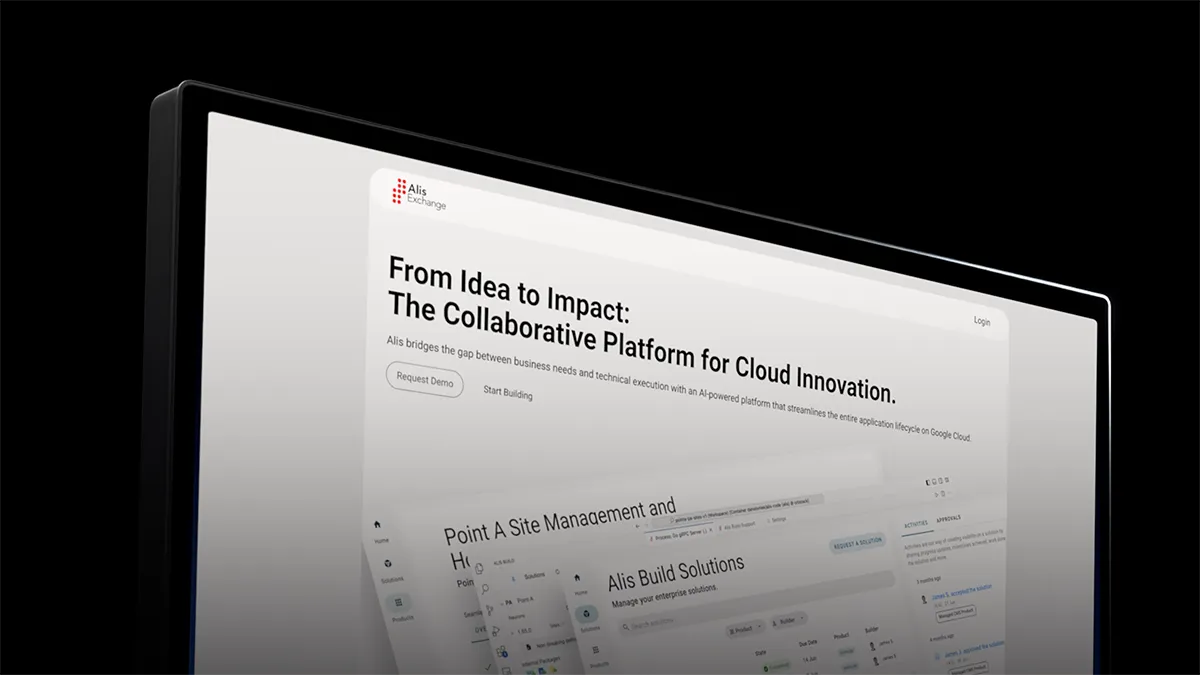Click the Request a Solution button
1200x675 pixels.
point(858,541)
